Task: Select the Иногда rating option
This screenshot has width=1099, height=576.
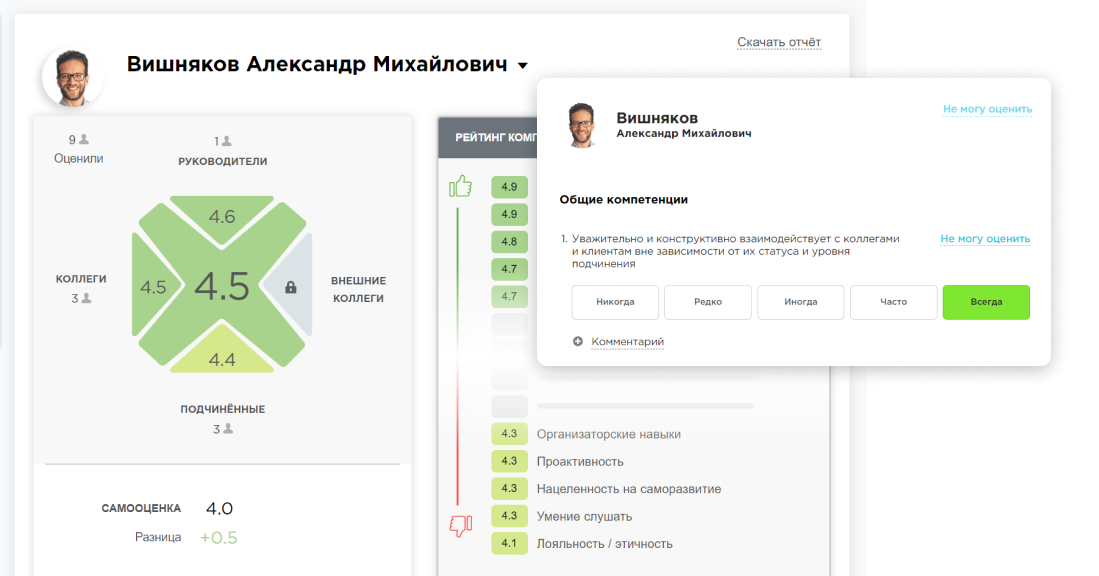Action: click(x=800, y=301)
